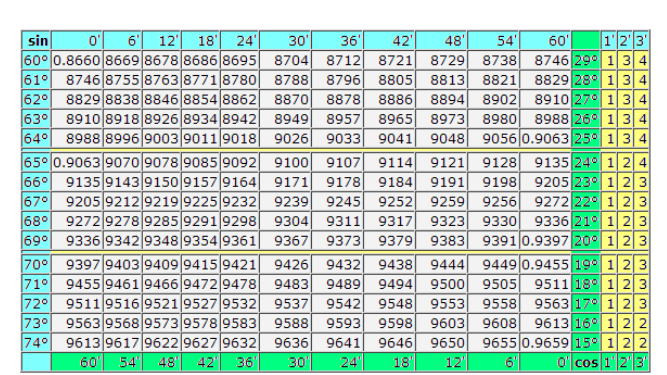The width and height of the screenshot is (667, 375).
Task: Click the value 9041
Action: (389, 139)
